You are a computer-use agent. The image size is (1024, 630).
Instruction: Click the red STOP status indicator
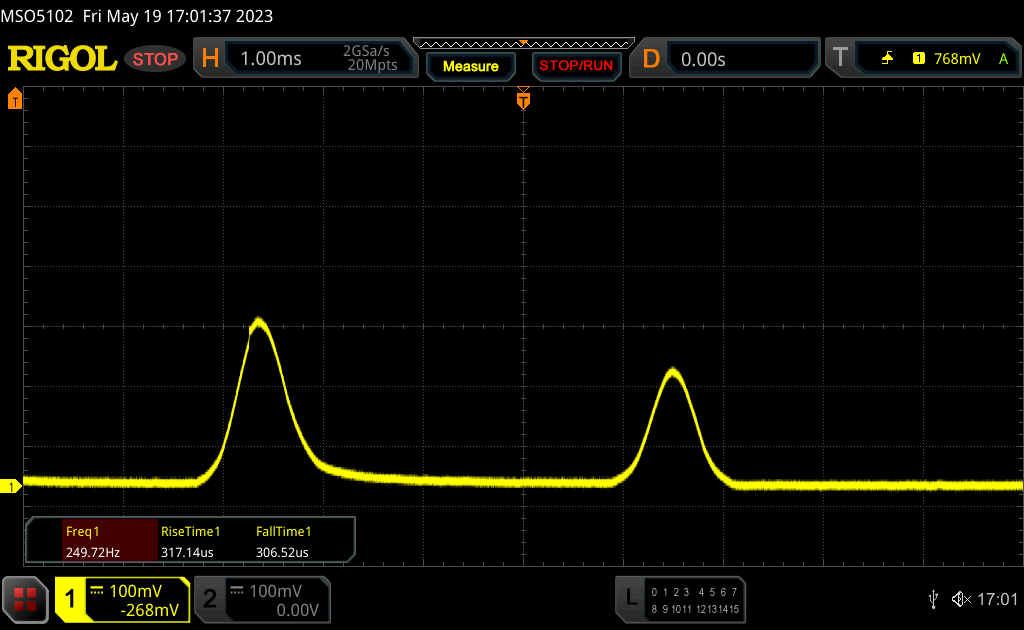pyautogui.click(x=155, y=59)
